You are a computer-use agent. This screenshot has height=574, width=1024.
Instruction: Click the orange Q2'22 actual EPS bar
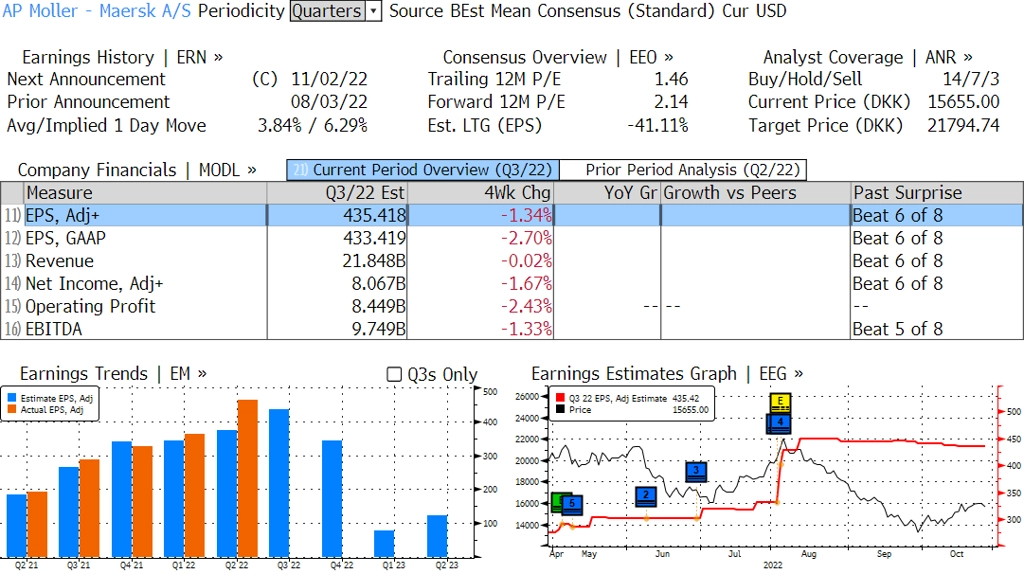(x=248, y=479)
